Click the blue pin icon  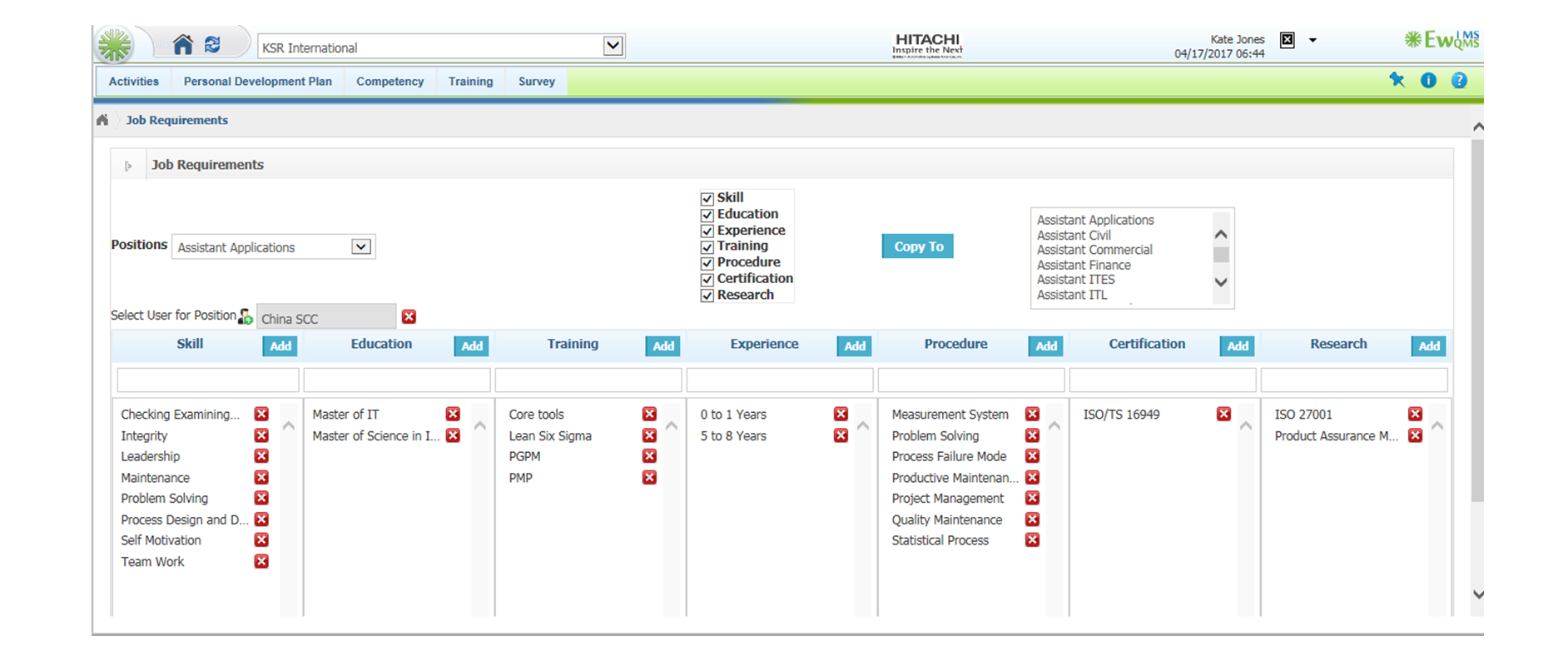1397,80
